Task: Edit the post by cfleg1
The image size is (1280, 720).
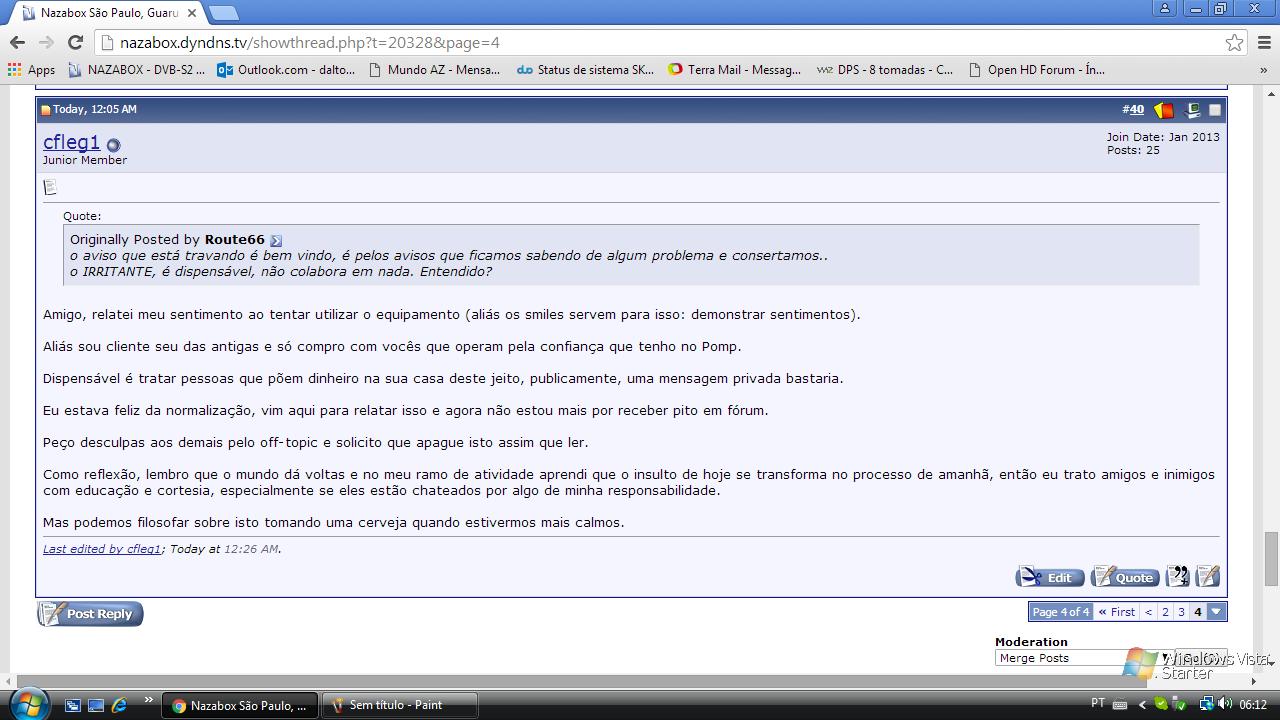Action: coord(1050,577)
